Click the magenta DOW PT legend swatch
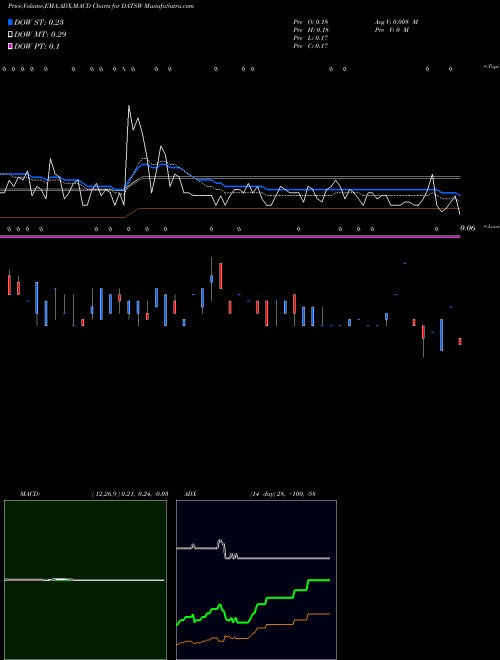Viewport: 500px width, 660px height. [x=11, y=47]
